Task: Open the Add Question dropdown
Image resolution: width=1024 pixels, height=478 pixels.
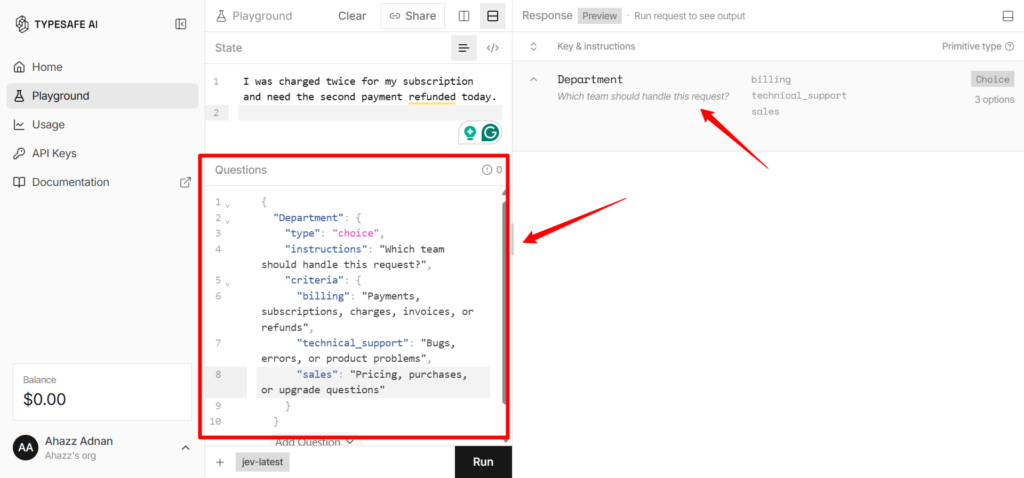Action: tap(315, 442)
